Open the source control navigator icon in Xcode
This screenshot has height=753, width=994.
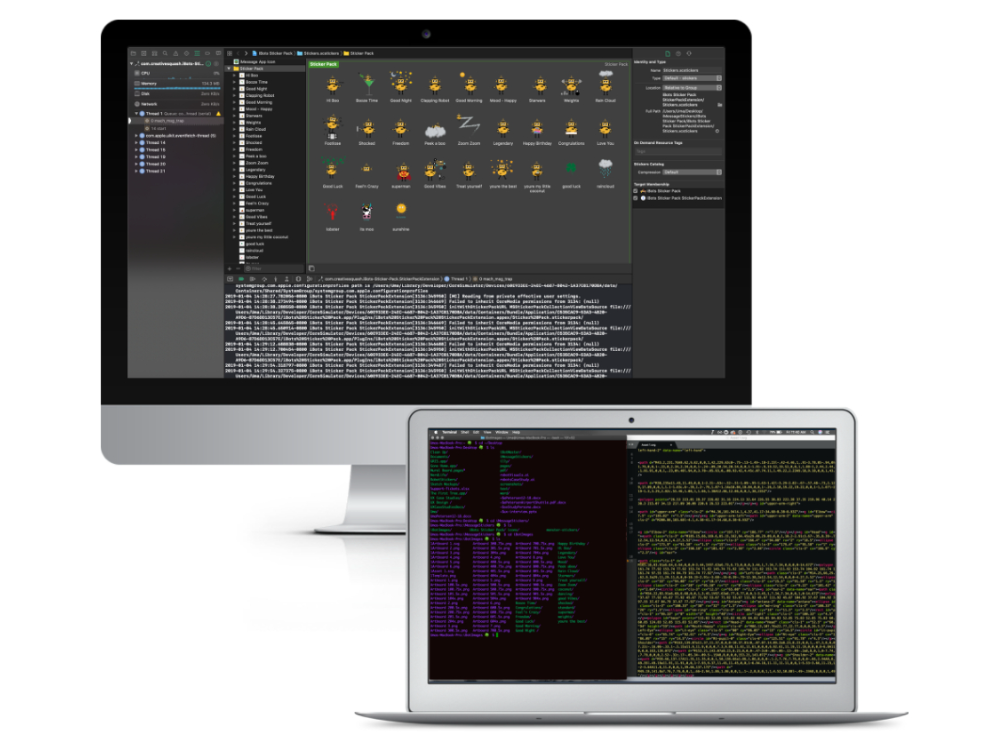pos(144,53)
